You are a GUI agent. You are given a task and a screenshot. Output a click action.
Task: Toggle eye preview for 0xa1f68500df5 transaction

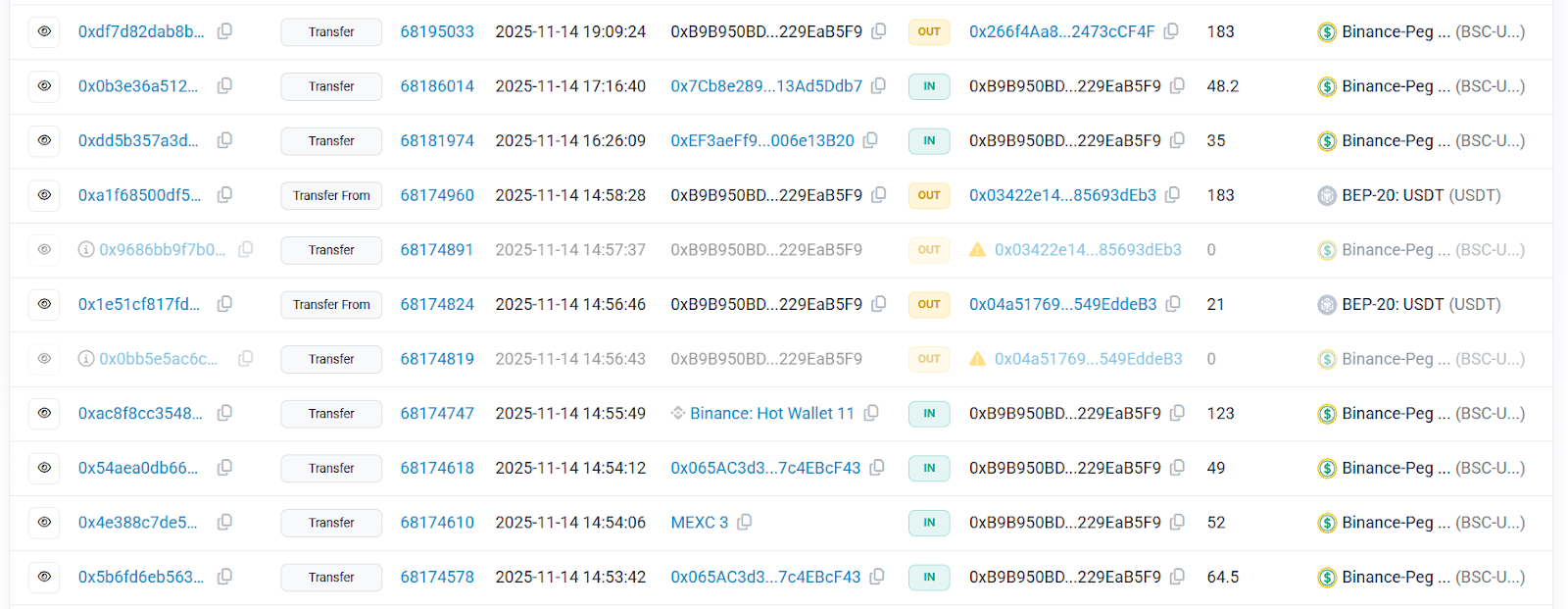[44, 195]
